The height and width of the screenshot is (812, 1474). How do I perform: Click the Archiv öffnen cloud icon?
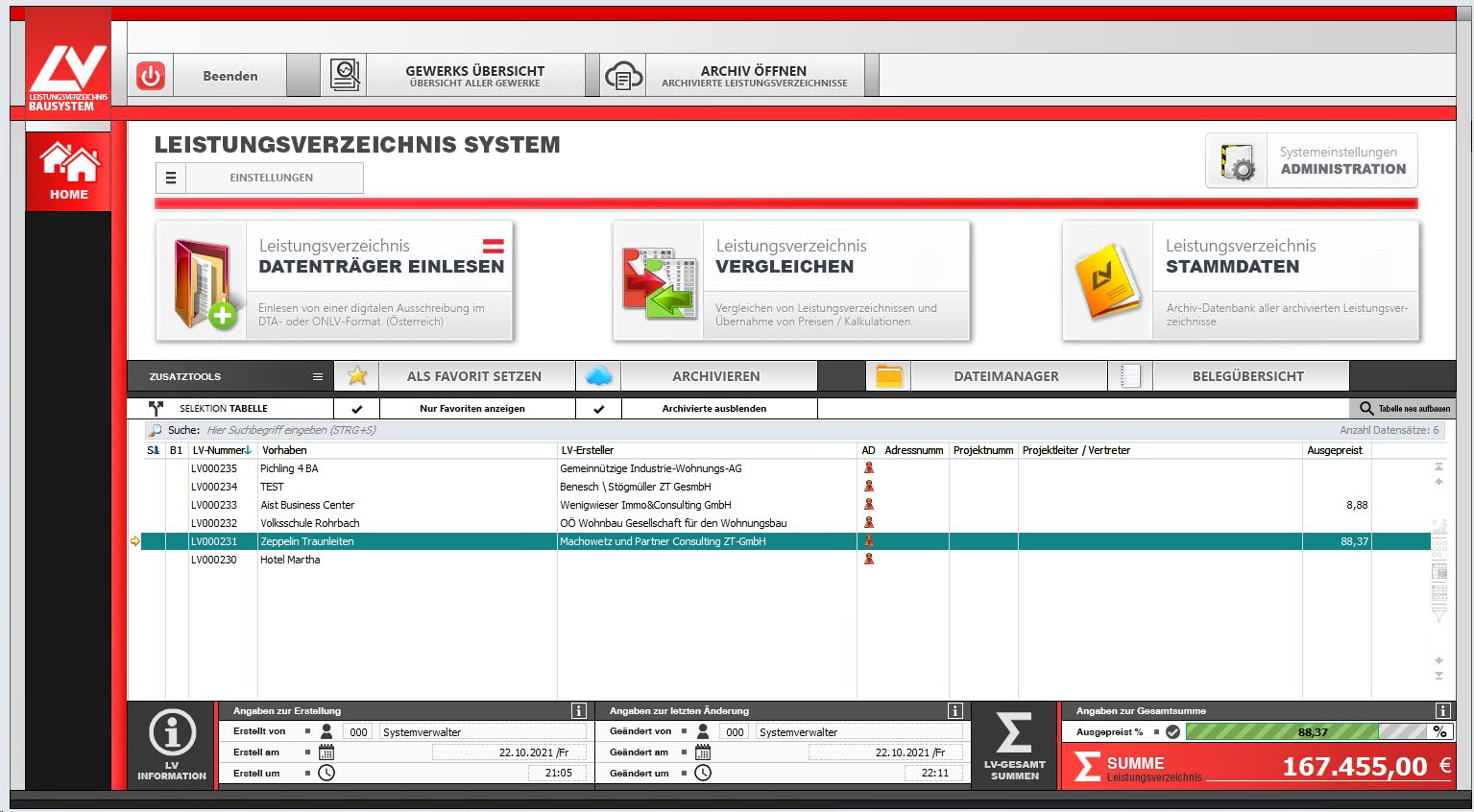pos(623,76)
